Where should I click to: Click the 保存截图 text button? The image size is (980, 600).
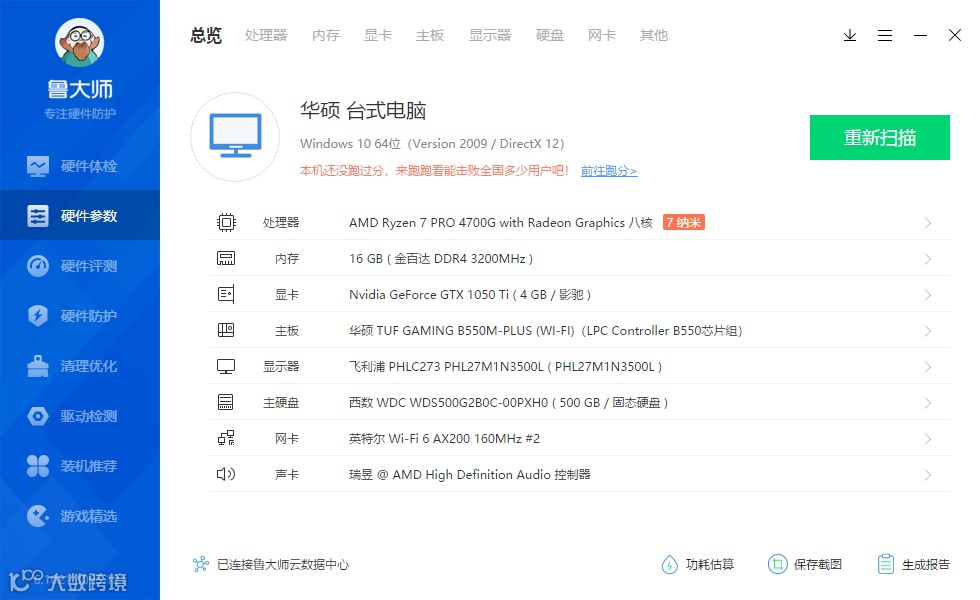(818, 564)
